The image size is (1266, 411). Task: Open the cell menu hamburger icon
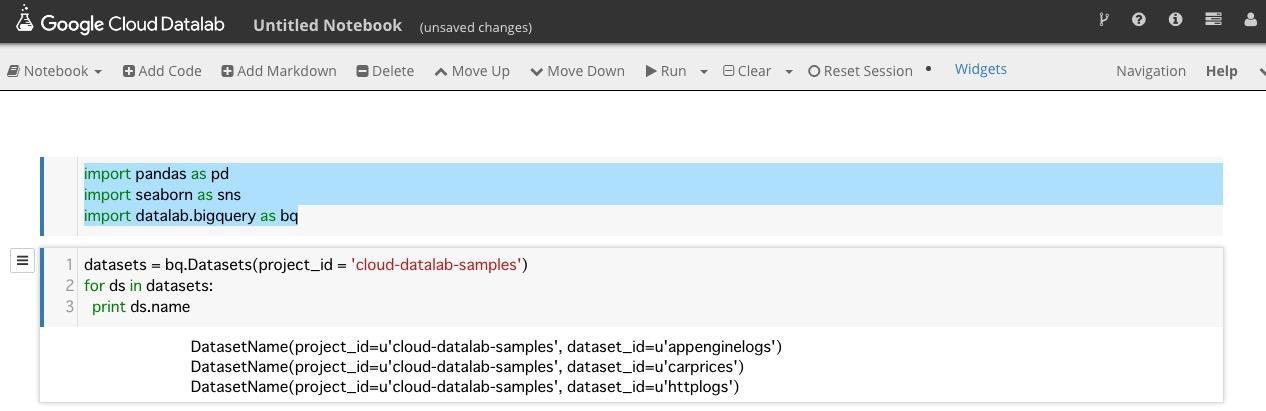point(22,261)
